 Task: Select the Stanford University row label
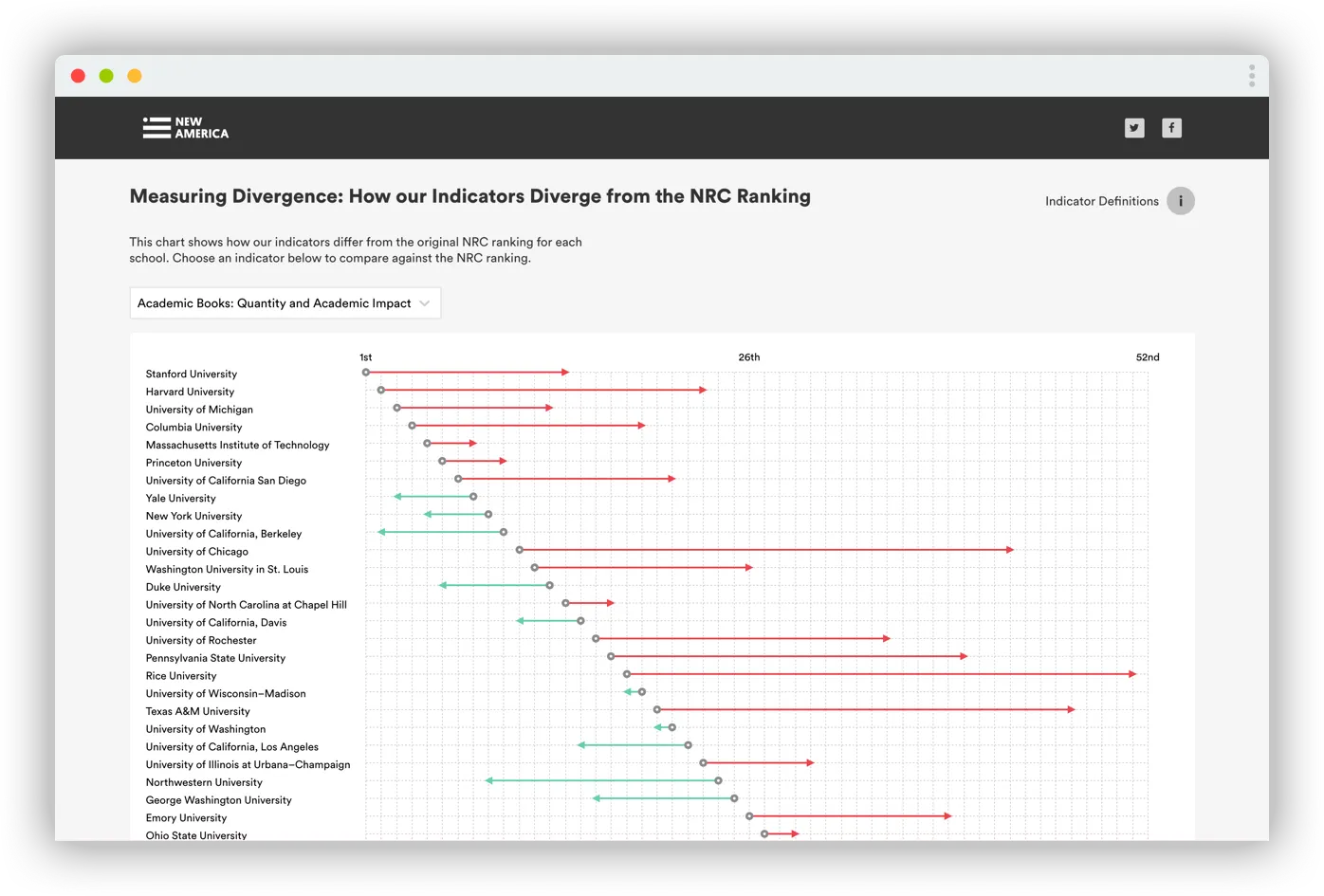pos(191,374)
